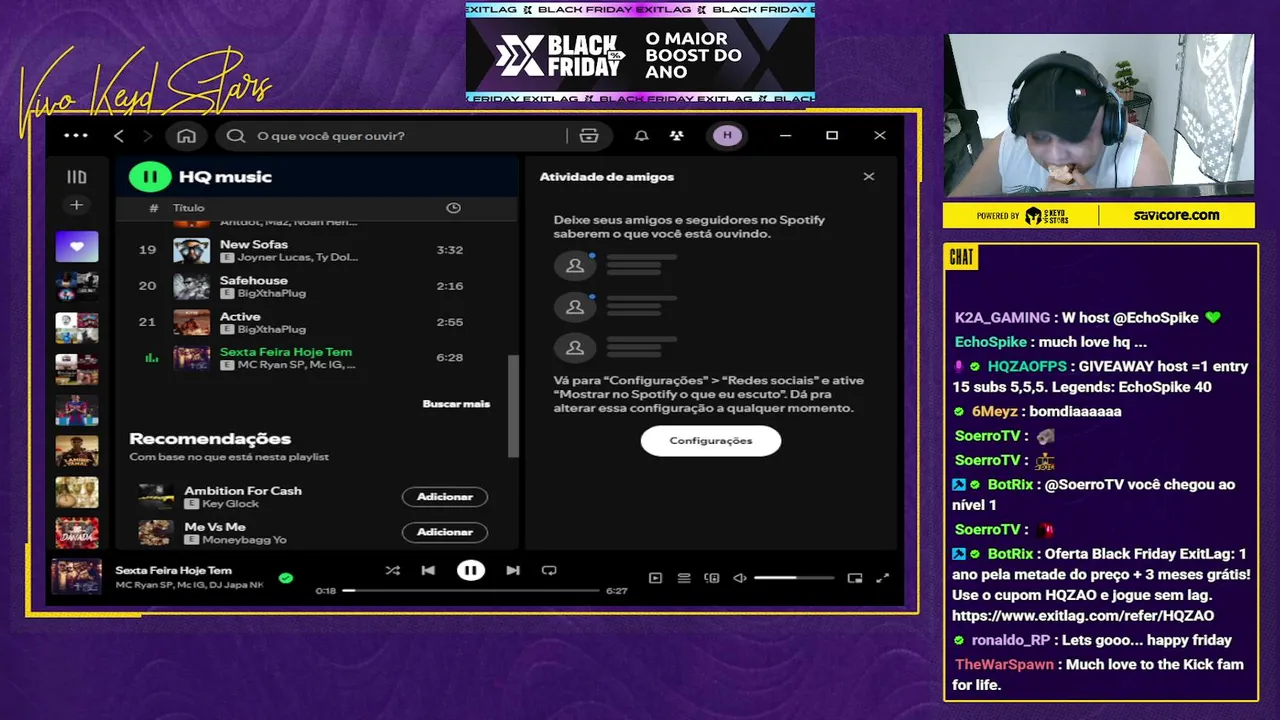Viewport: 1280px width, 720px height.
Task: Enter full screen with expand icon
Action: click(883, 578)
